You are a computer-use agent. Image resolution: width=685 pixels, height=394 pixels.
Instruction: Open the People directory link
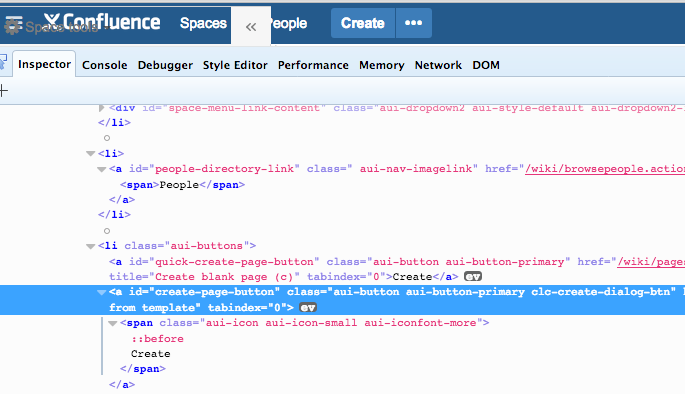(288, 23)
